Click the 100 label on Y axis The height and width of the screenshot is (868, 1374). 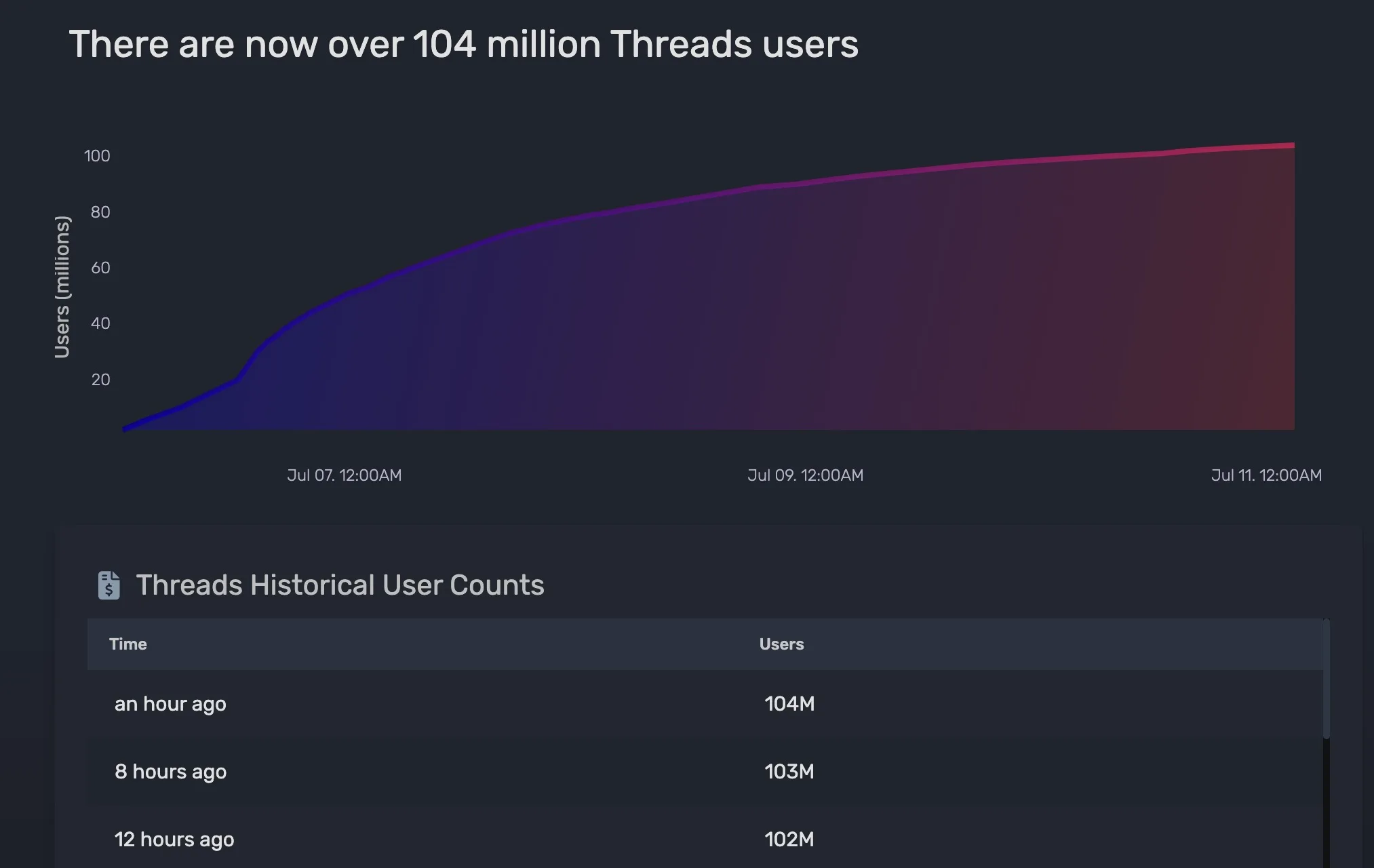pos(97,156)
